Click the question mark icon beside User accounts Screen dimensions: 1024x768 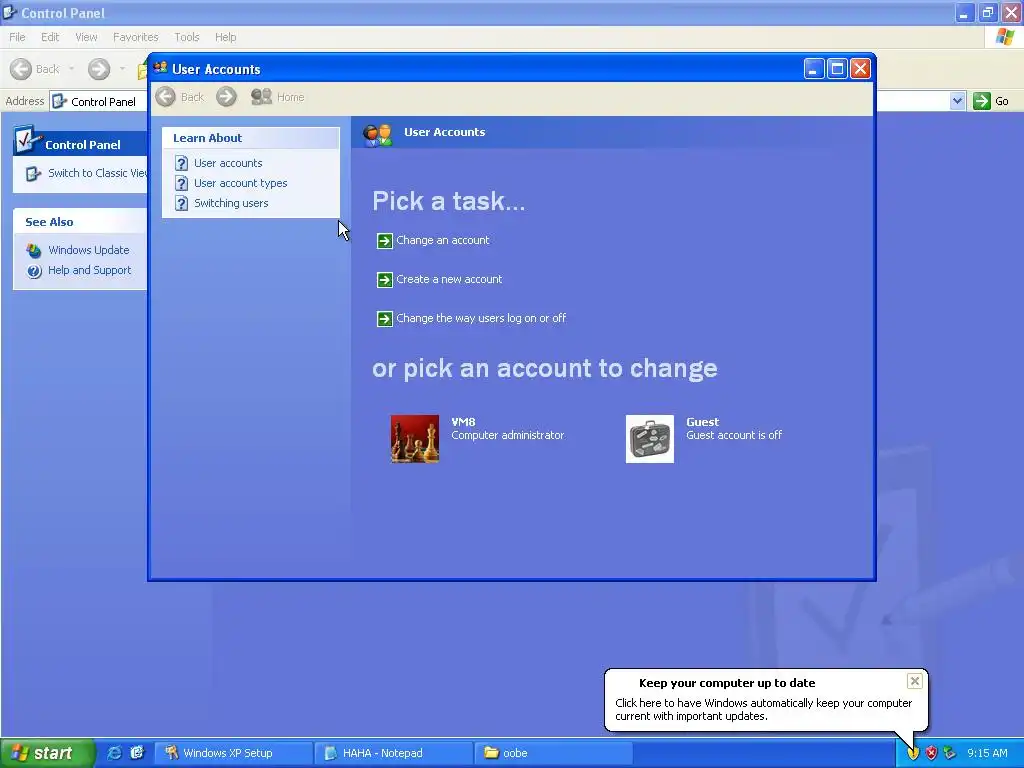click(182, 163)
